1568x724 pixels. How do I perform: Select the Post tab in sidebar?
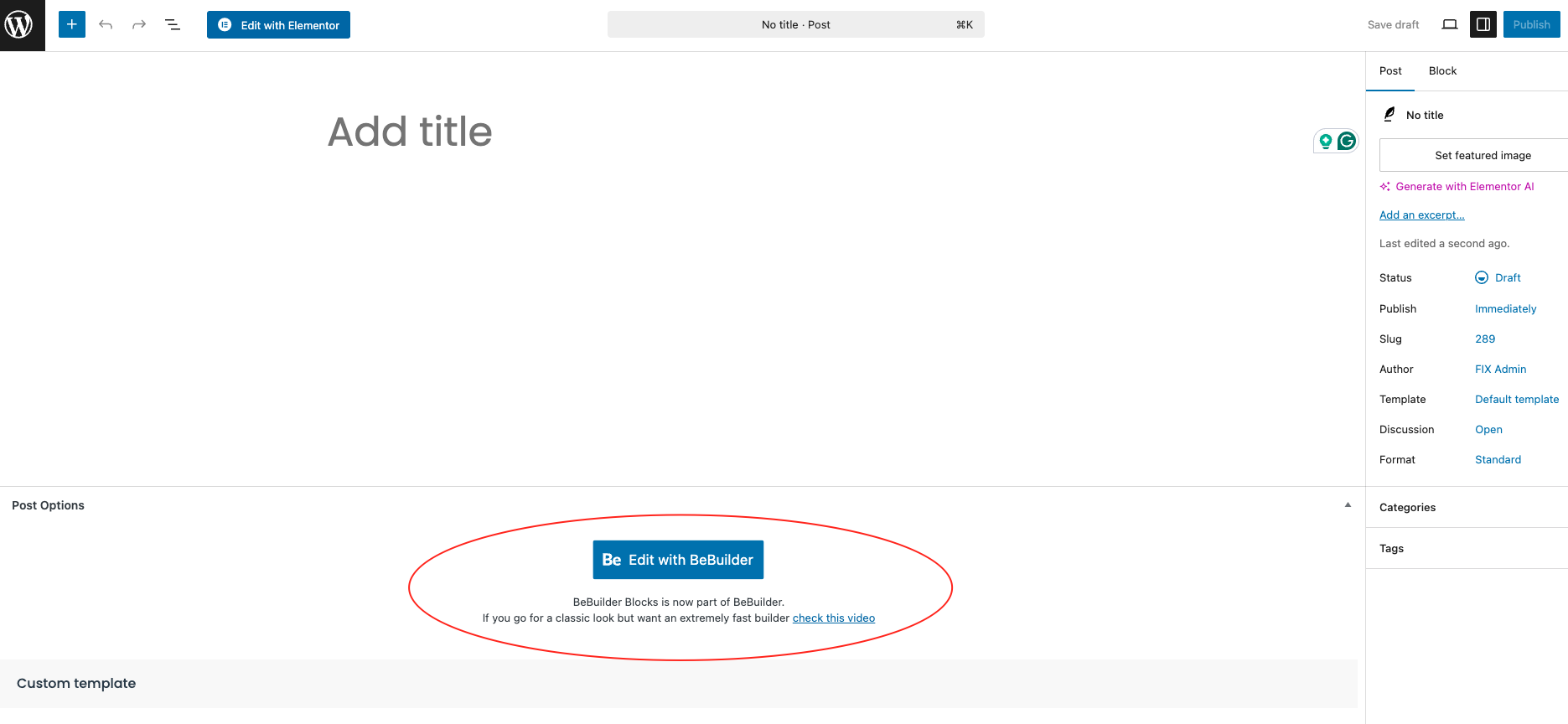pos(1390,71)
